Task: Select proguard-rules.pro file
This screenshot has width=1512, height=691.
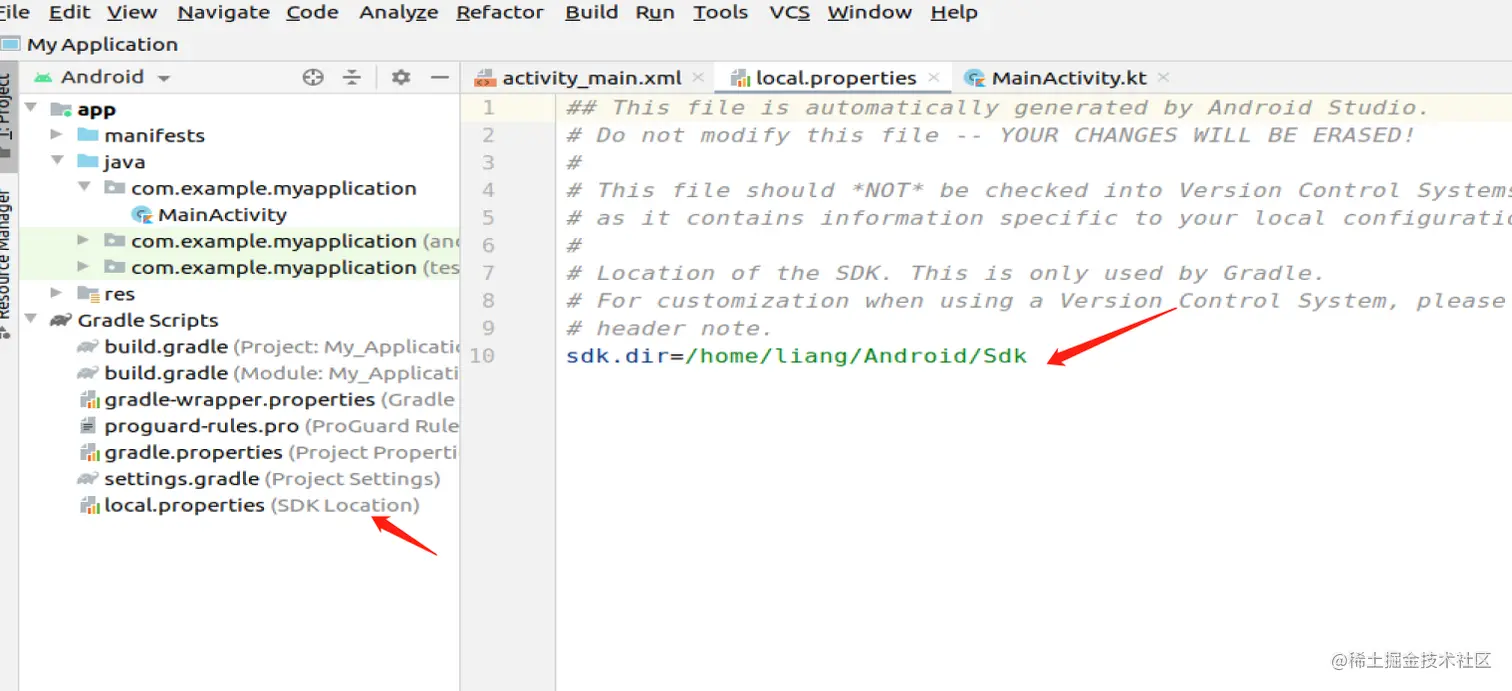Action: 268,426
